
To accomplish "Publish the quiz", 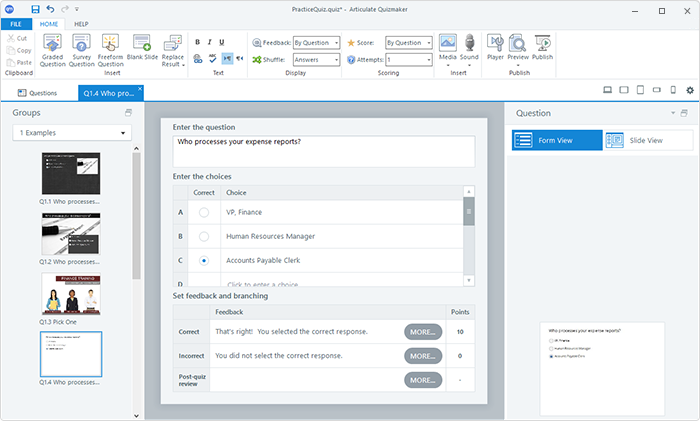I will point(542,47).
